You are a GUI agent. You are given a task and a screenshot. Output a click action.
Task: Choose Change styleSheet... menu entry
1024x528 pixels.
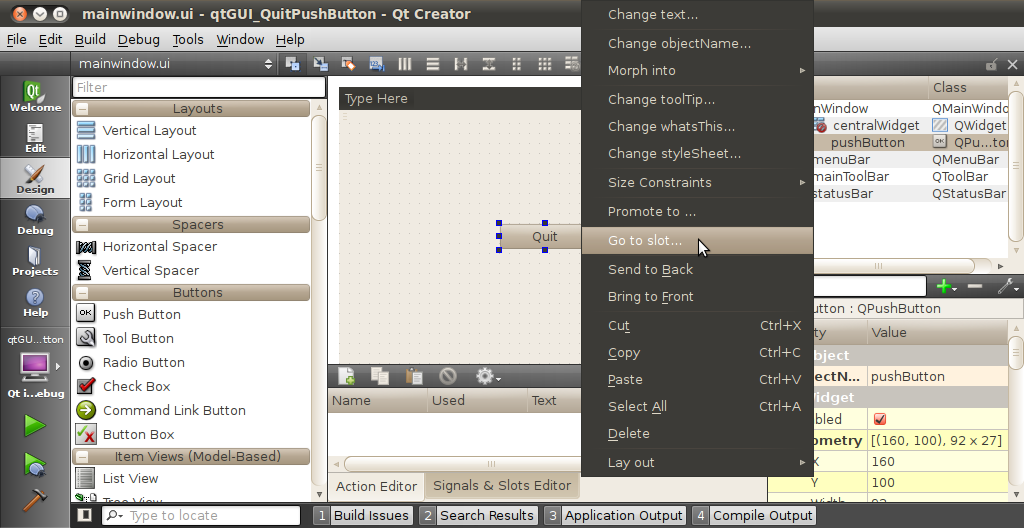697,154
